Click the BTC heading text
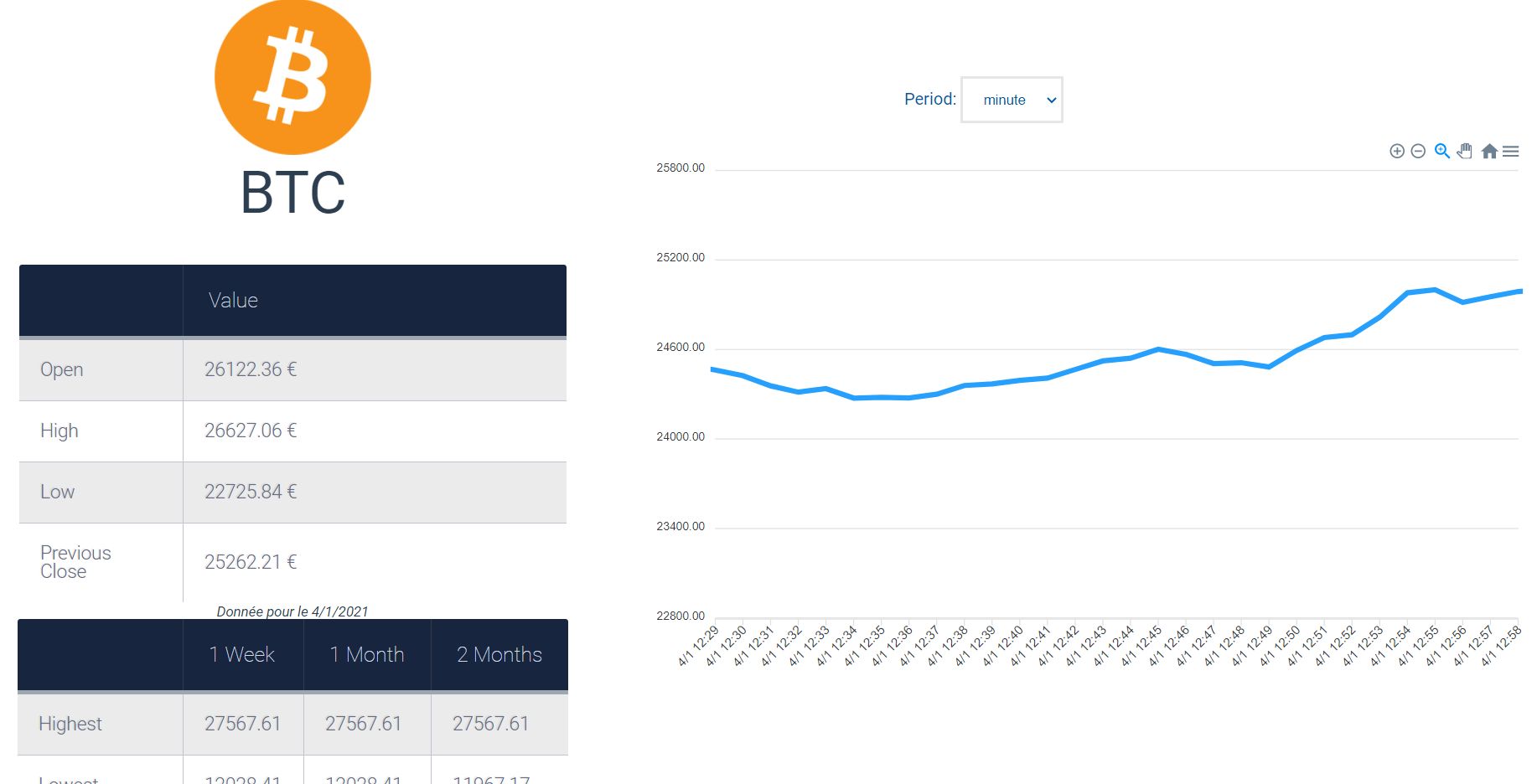1537x784 pixels. (x=292, y=193)
